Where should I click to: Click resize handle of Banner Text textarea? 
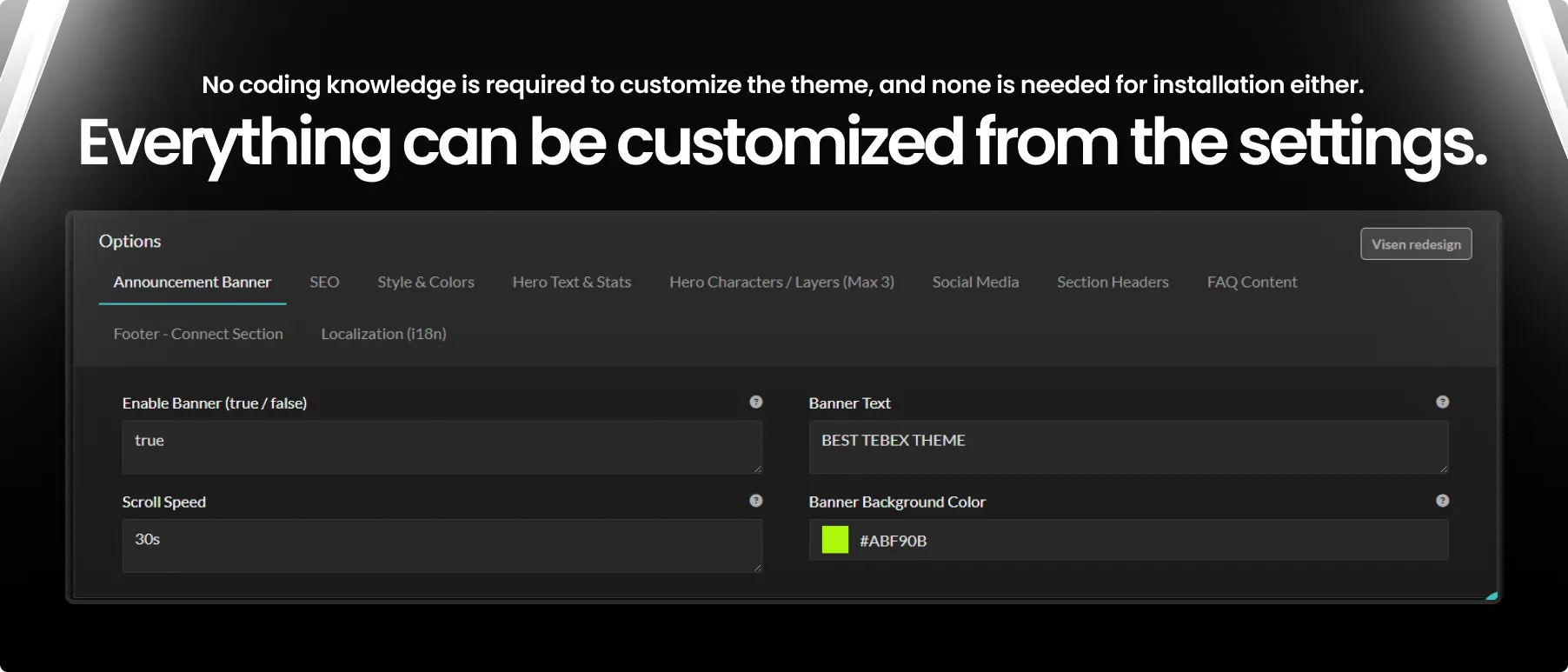click(x=1445, y=469)
